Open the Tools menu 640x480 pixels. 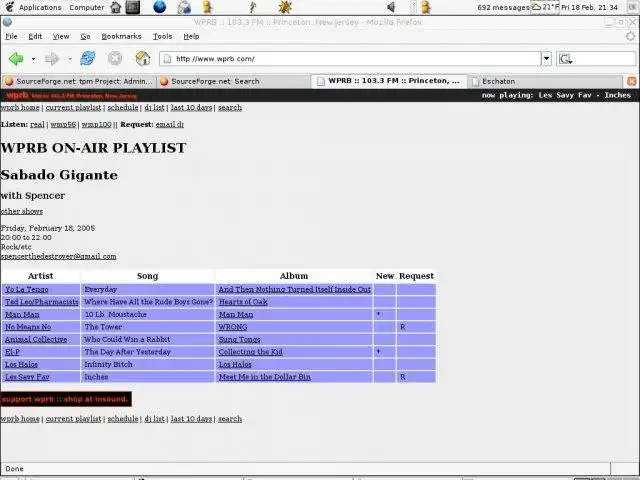tap(162, 36)
